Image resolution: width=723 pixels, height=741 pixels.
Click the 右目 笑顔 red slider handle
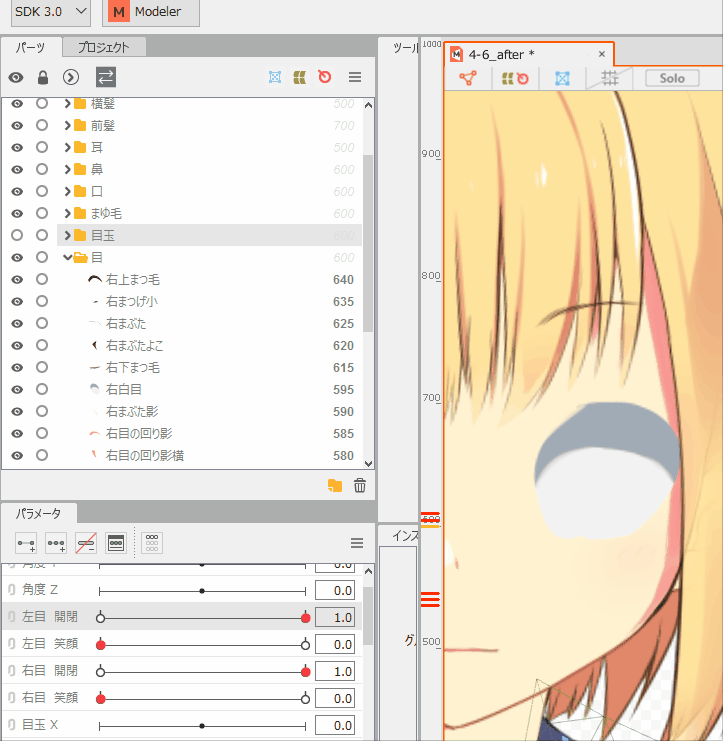point(100,698)
